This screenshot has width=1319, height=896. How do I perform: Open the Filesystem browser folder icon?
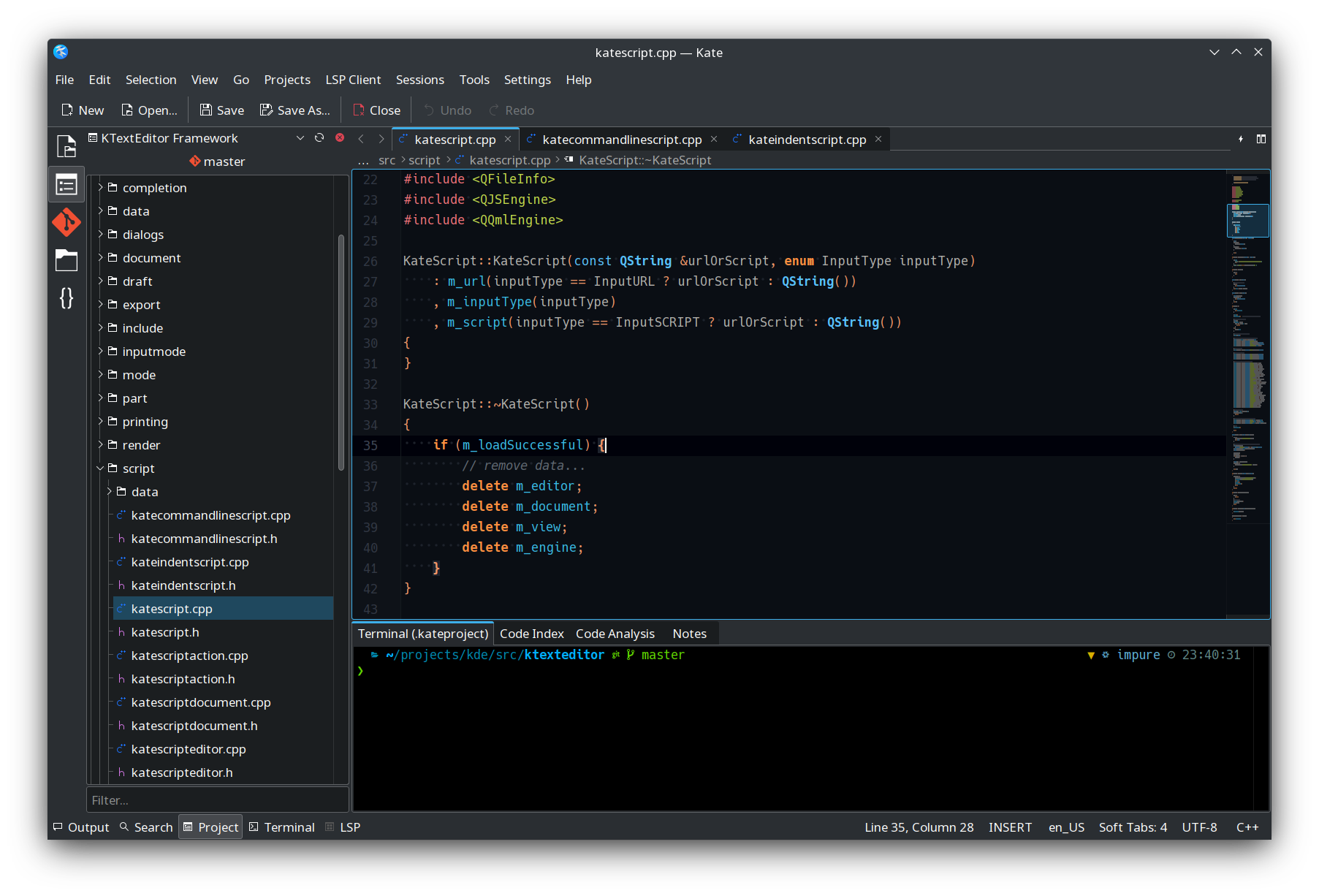coord(66,261)
